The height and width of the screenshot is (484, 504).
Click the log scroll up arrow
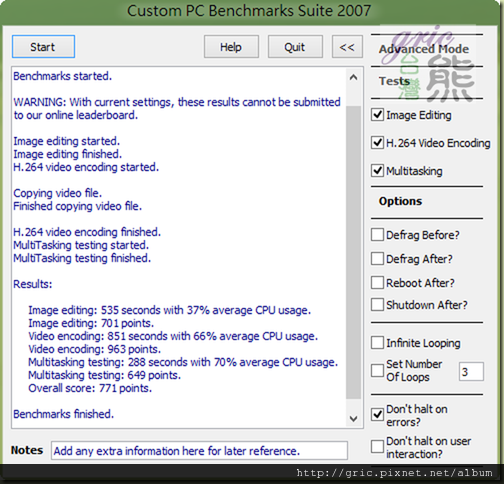(353, 78)
